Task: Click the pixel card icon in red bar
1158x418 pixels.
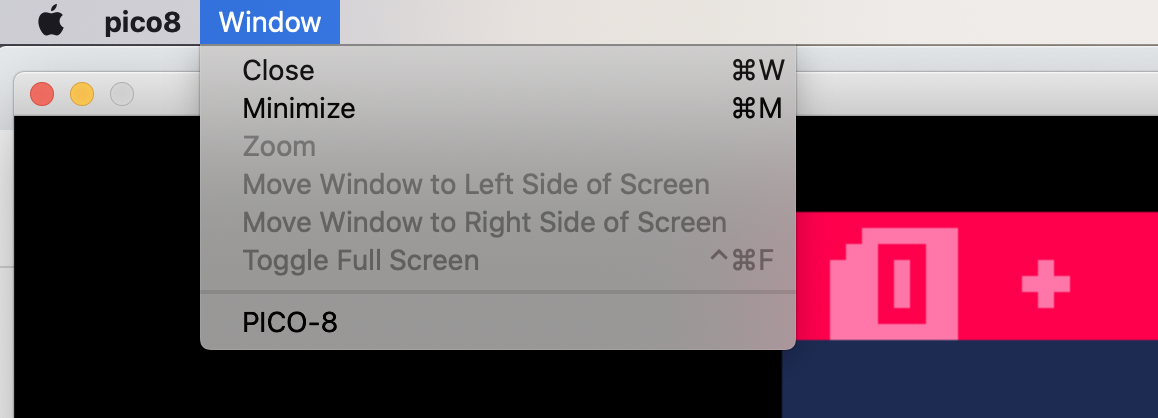Action: coord(894,284)
